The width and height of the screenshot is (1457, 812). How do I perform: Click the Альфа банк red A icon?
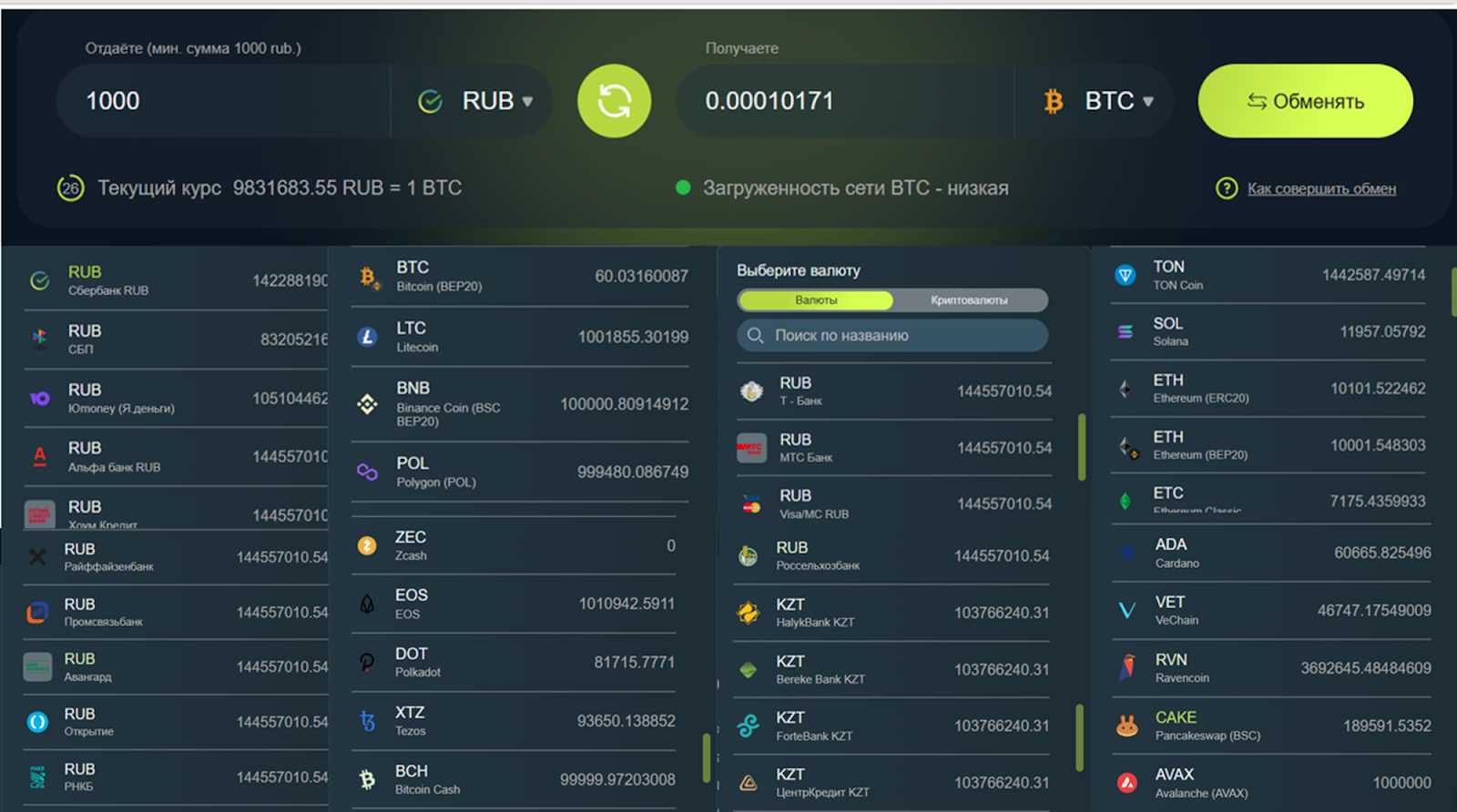[39, 456]
